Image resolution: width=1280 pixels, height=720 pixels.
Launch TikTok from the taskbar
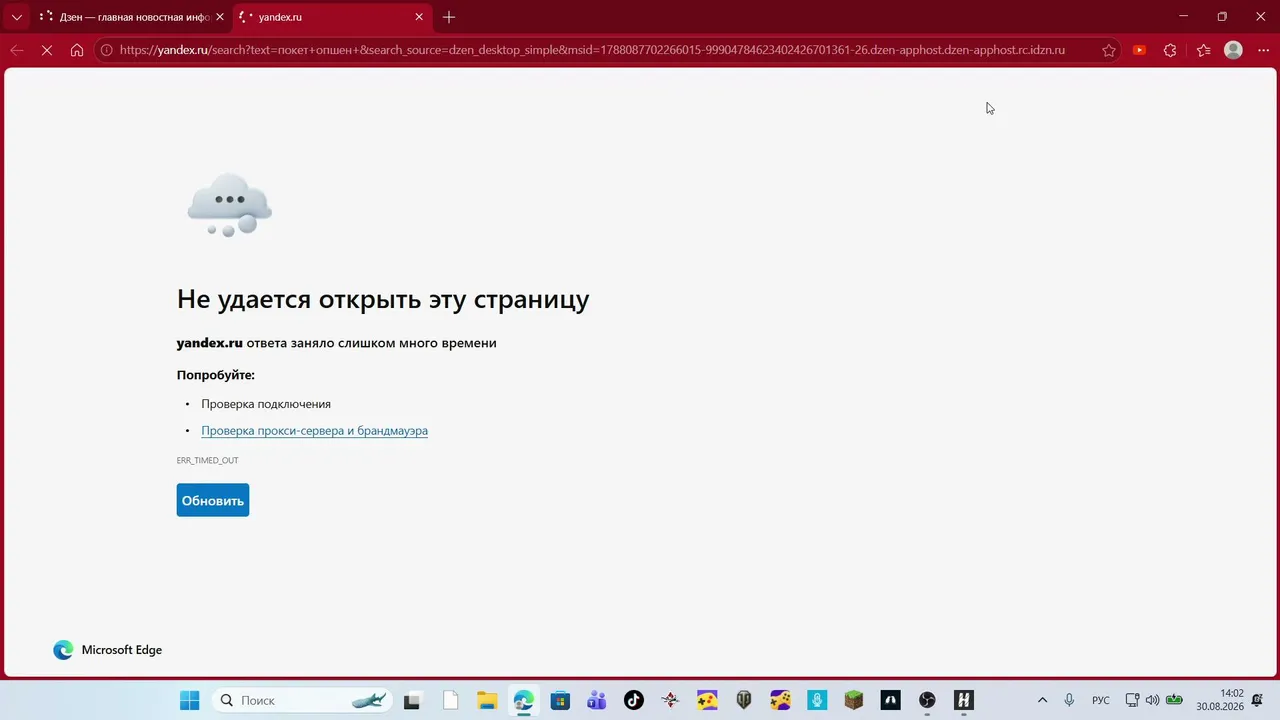click(x=634, y=700)
